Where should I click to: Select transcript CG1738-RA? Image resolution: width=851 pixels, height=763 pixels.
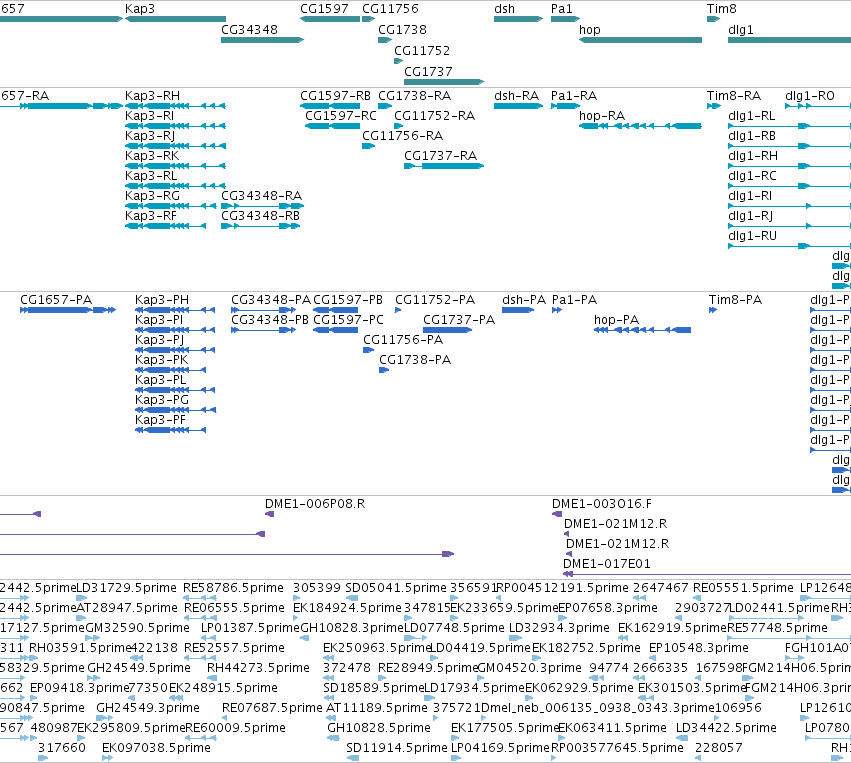pyautogui.click(x=385, y=106)
